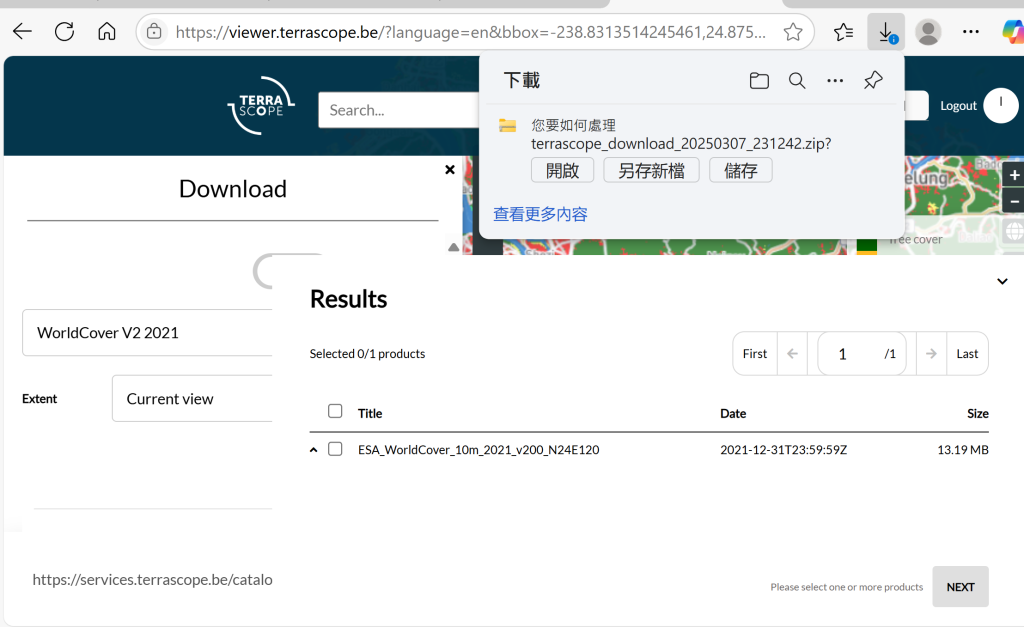Click the browser address bar URL
The image size is (1024, 627).
point(470,32)
